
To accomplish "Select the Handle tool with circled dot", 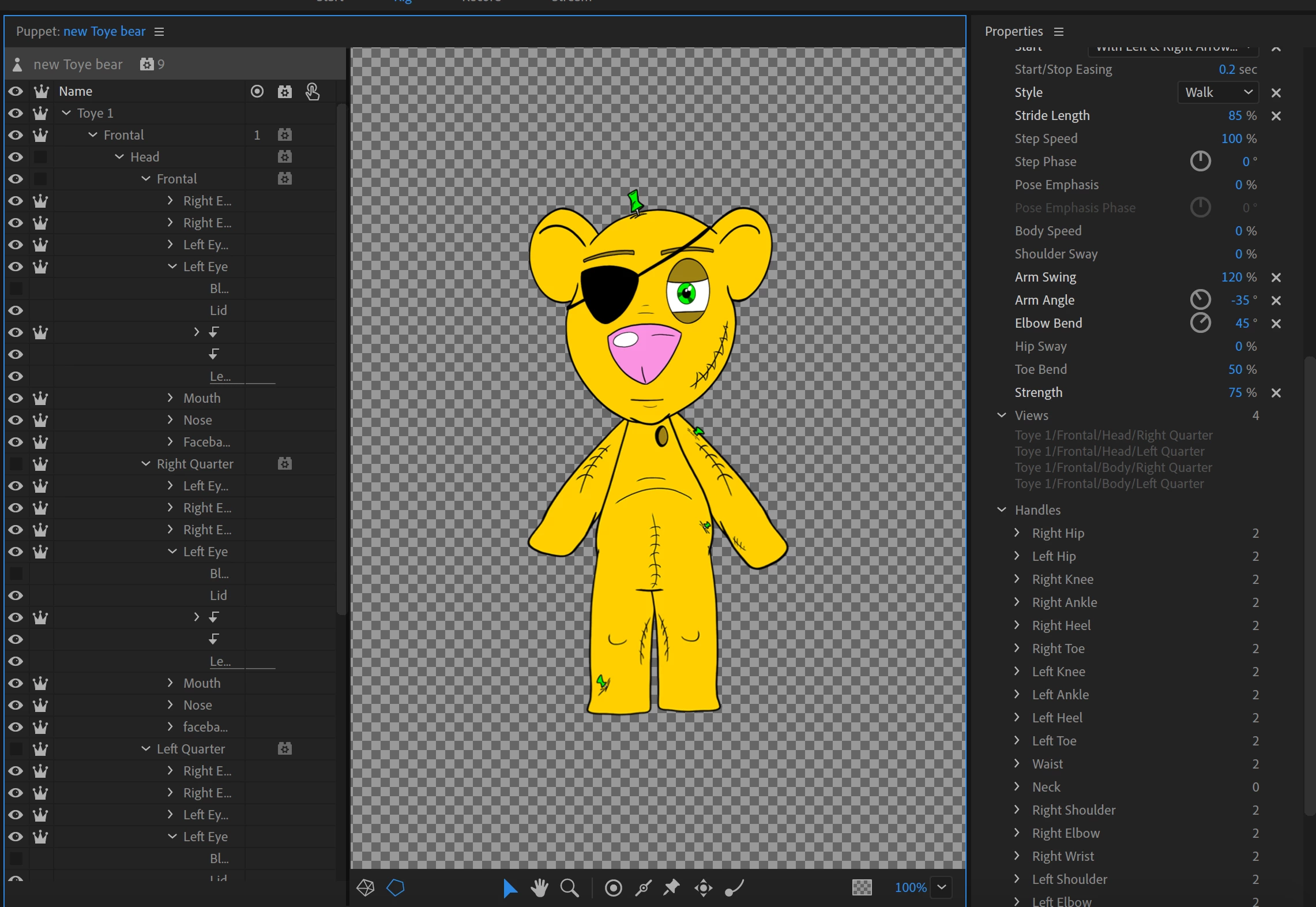I will (614, 888).
